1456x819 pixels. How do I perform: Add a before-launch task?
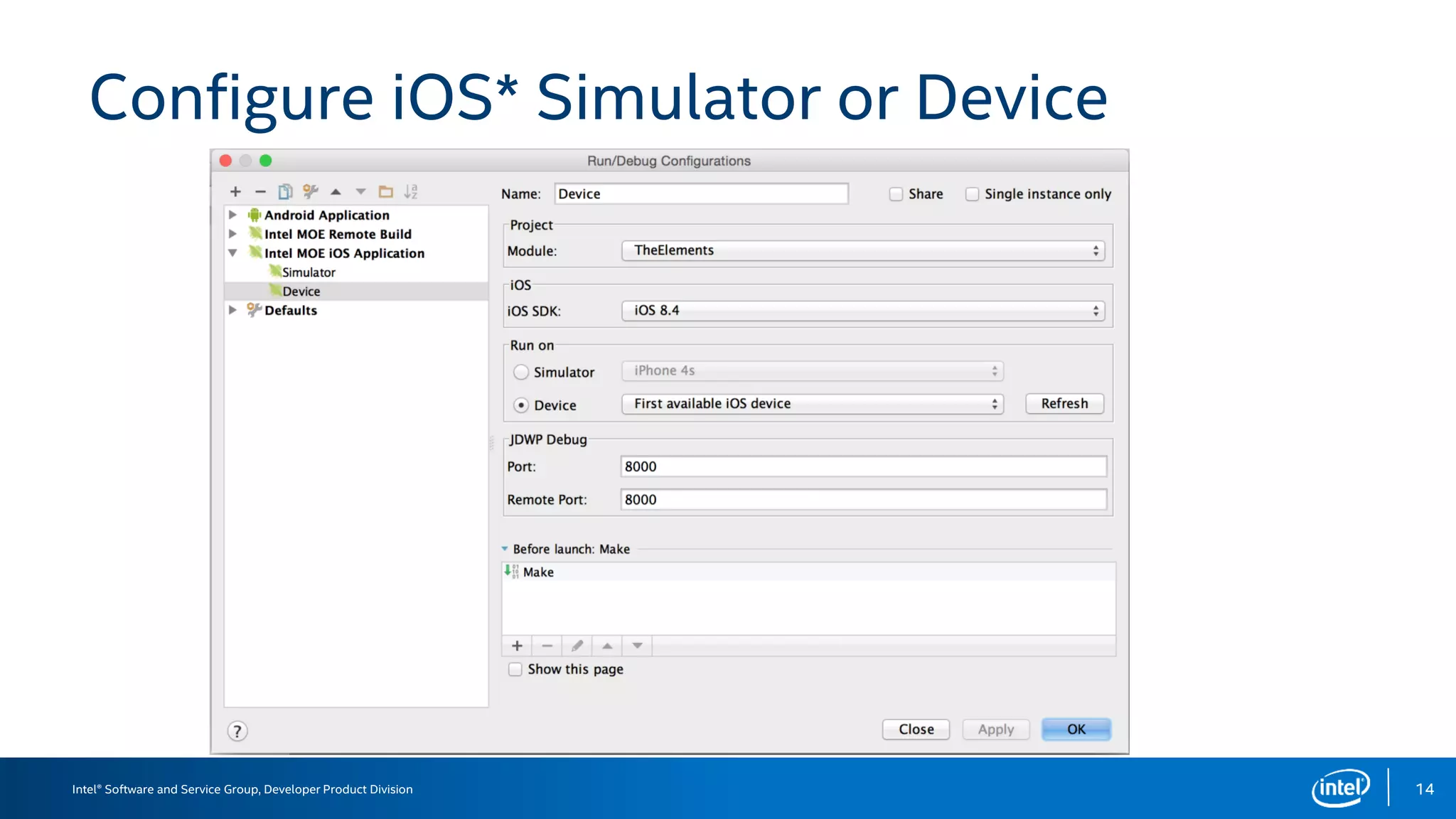pos(517,646)
